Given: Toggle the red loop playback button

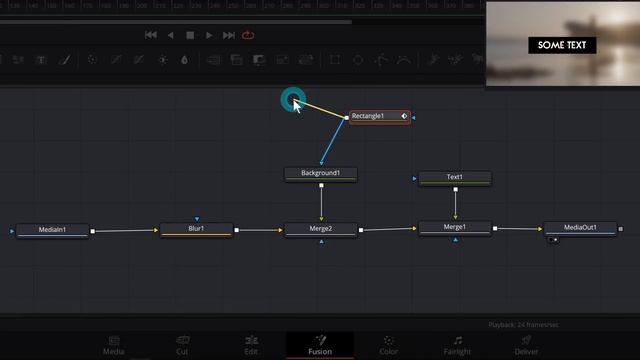Looking at the screenshot, I should [x=248, y=36].
